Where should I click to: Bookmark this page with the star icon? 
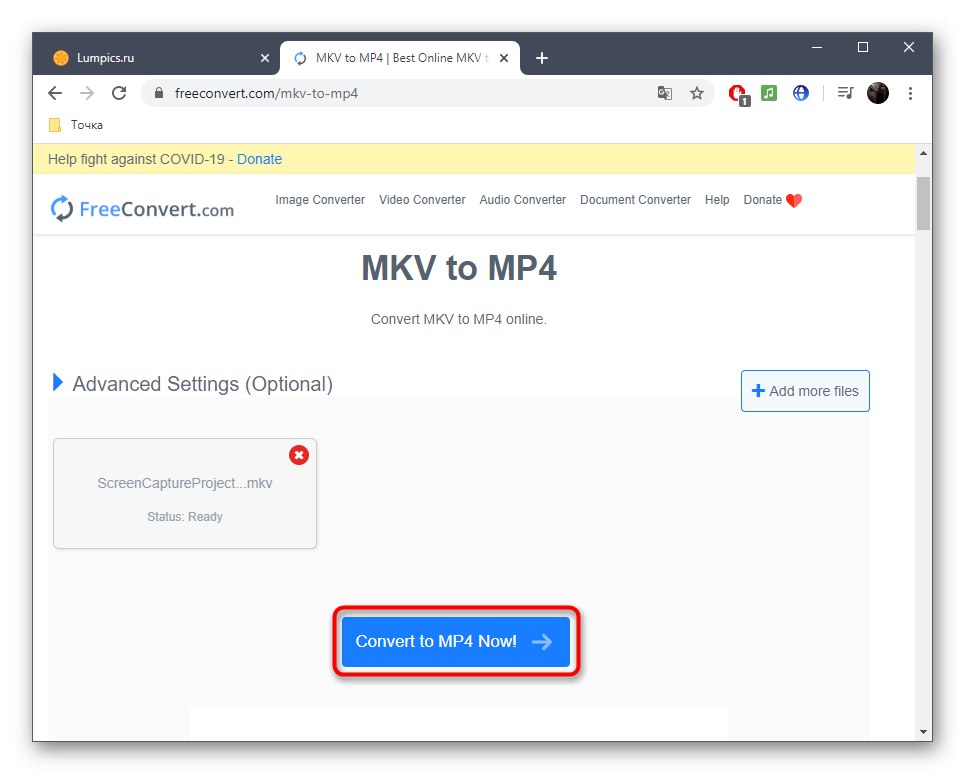(697, 92)
